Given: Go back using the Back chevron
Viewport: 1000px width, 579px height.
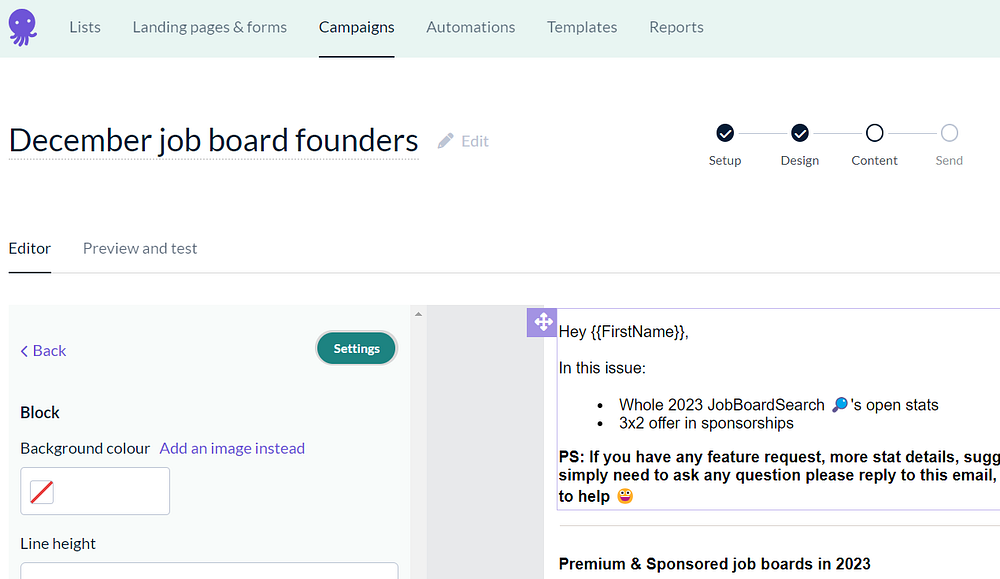Looking at the screenshot, I should tap(43, 350).
